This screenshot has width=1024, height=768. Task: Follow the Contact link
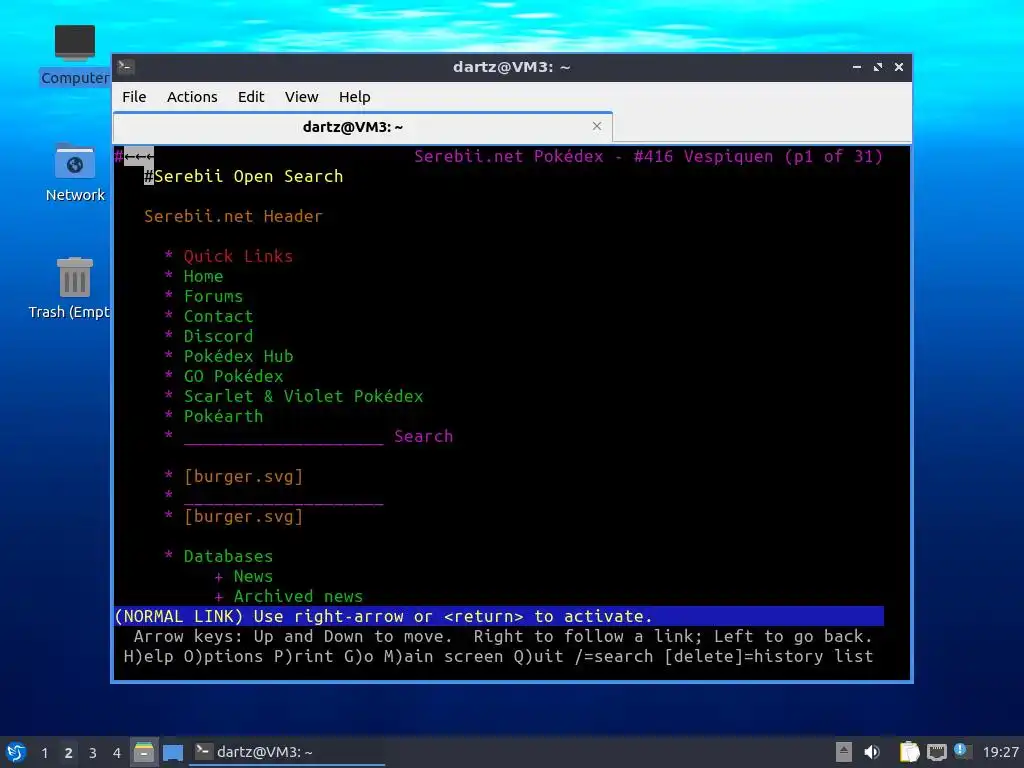218,316
